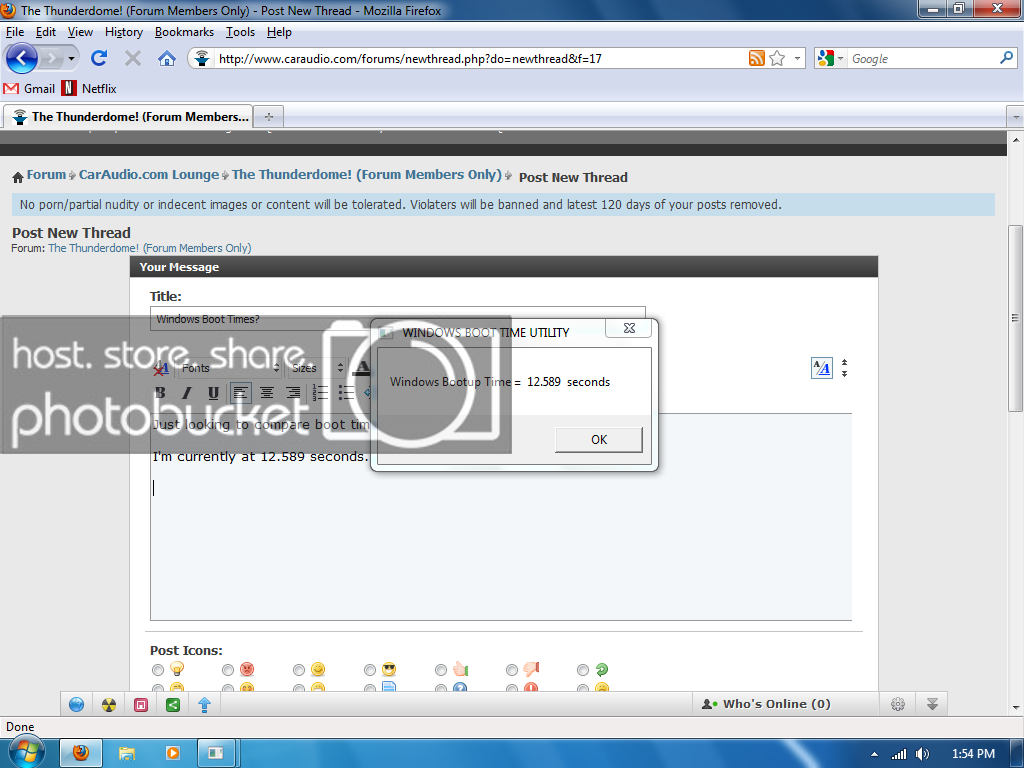This screenshot has width=1024, height=768.
Task: Click the blue up arrow in bottom bar
Action: (x=204, y=704)
